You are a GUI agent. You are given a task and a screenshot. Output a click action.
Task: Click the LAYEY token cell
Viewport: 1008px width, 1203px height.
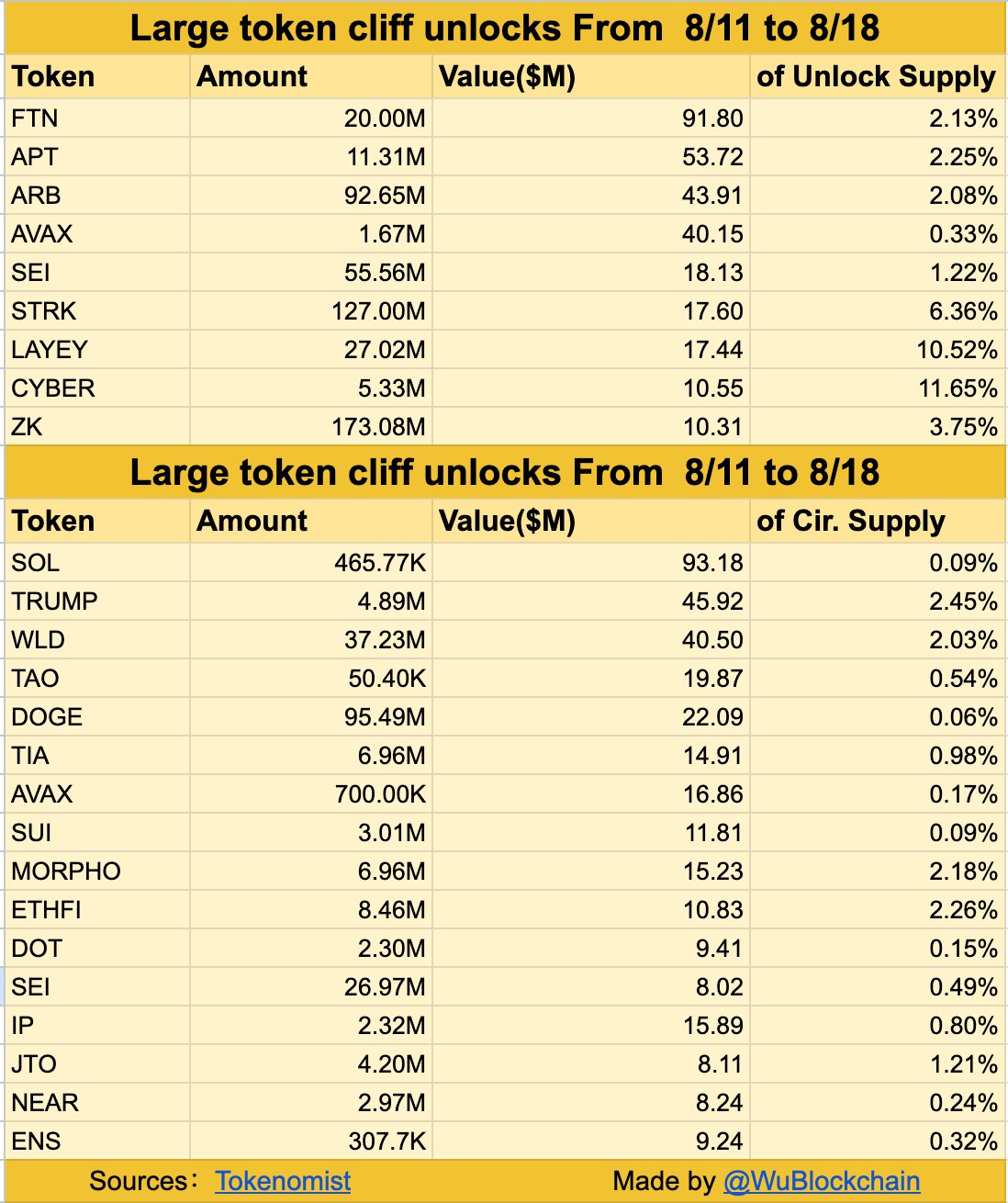tap(97, 350)
